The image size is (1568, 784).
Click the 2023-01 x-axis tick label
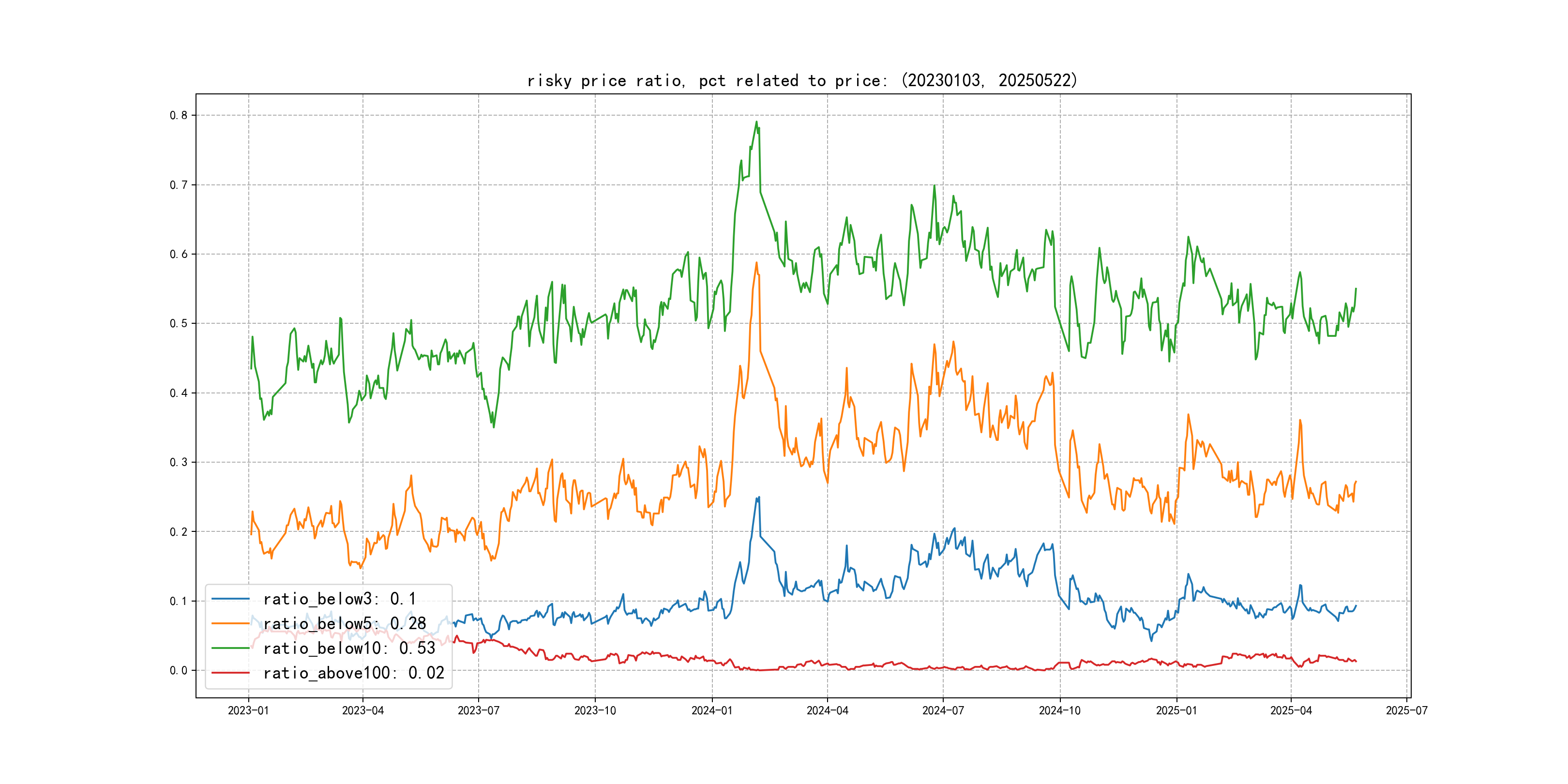248,710
